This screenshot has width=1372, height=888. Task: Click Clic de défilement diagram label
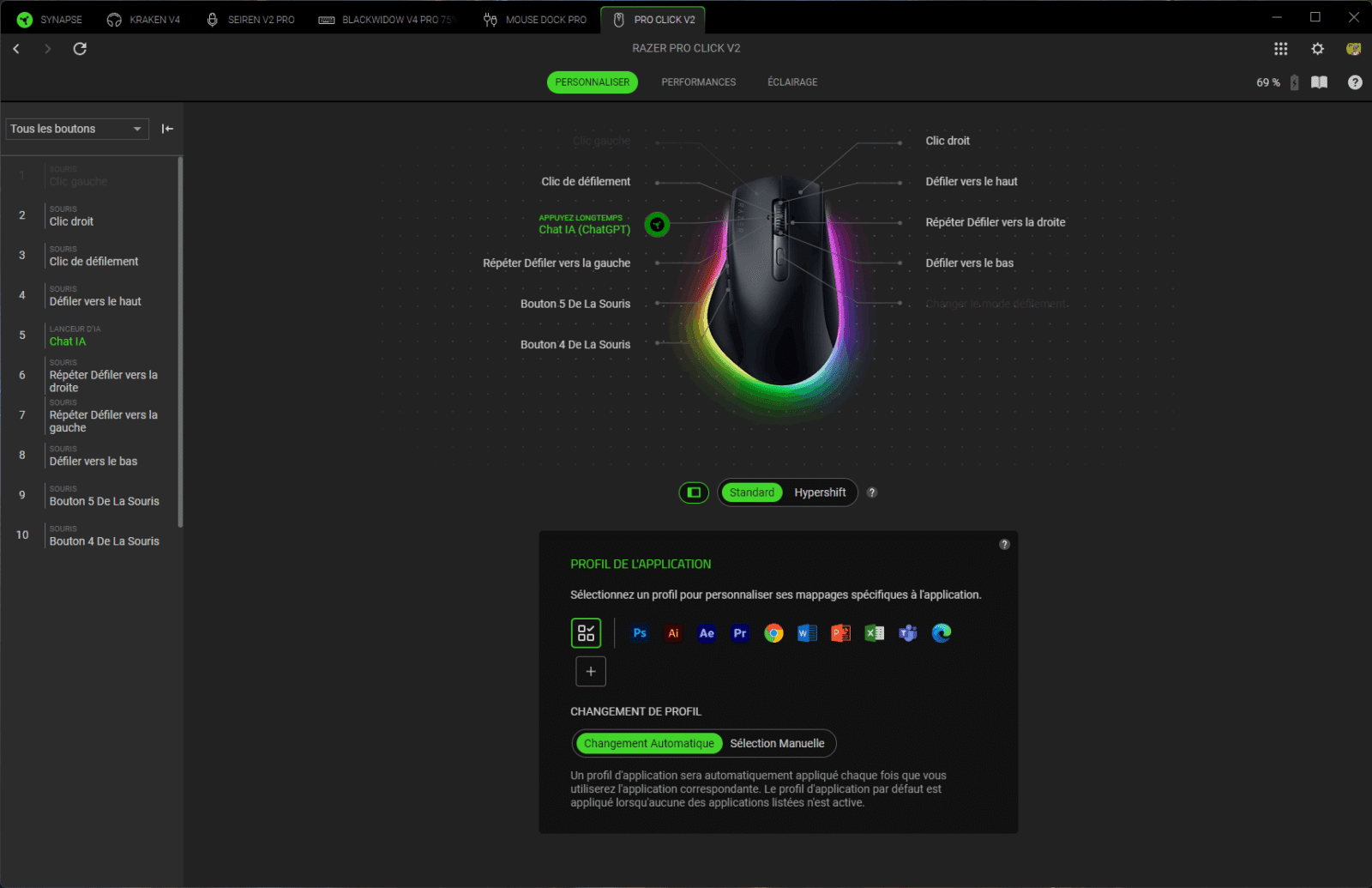(x=586, y=182)
